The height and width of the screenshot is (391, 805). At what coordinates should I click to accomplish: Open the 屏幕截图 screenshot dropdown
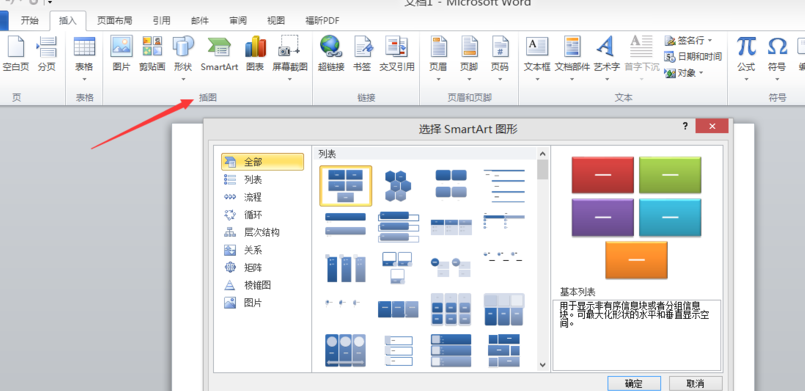[x=290, y=59]
